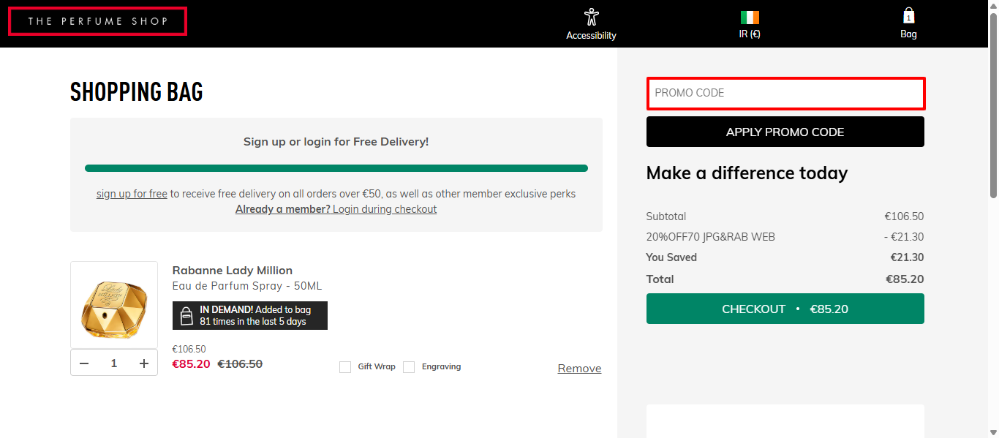
Task: Click The Perfume Shop logo
Action: tap(97, 21)
